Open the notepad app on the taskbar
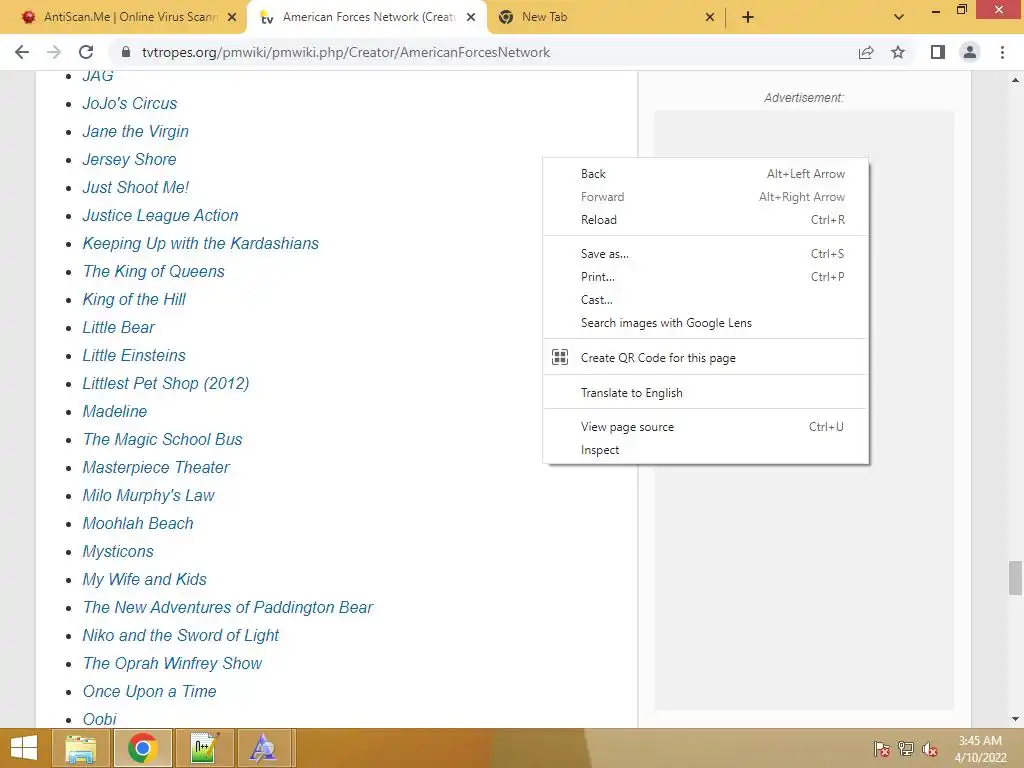1024x768 pixels. pos(204,748)
